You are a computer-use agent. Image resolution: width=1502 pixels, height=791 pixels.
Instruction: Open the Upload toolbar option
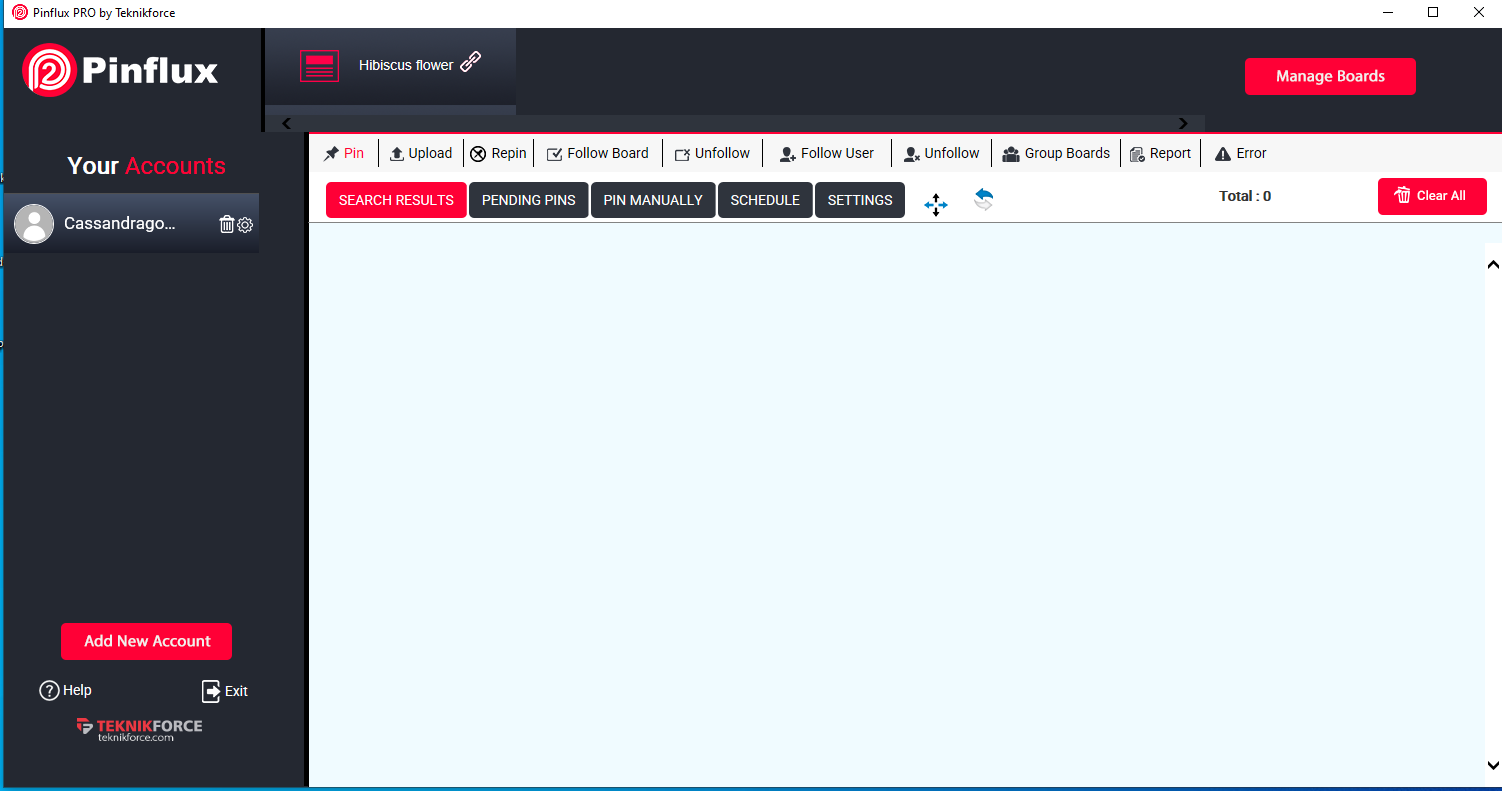point(421,153)
